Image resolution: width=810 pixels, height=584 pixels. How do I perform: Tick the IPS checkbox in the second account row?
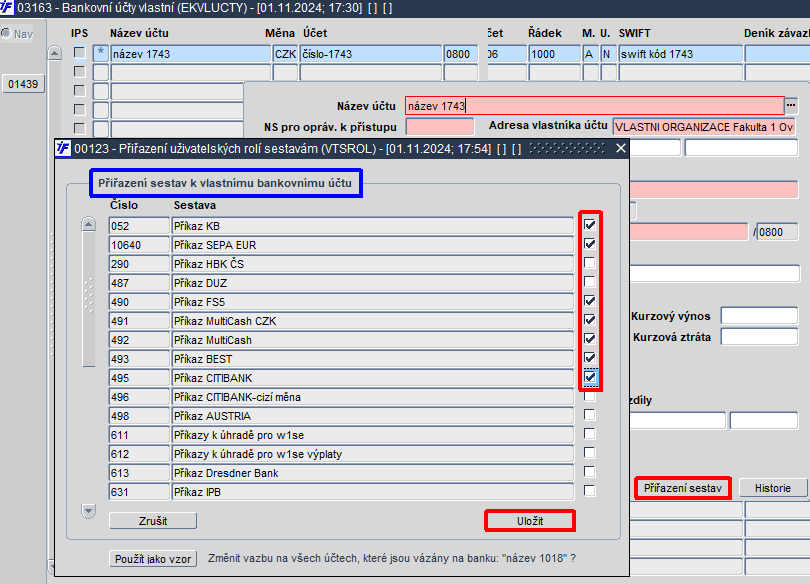click(x=79, y=71)
